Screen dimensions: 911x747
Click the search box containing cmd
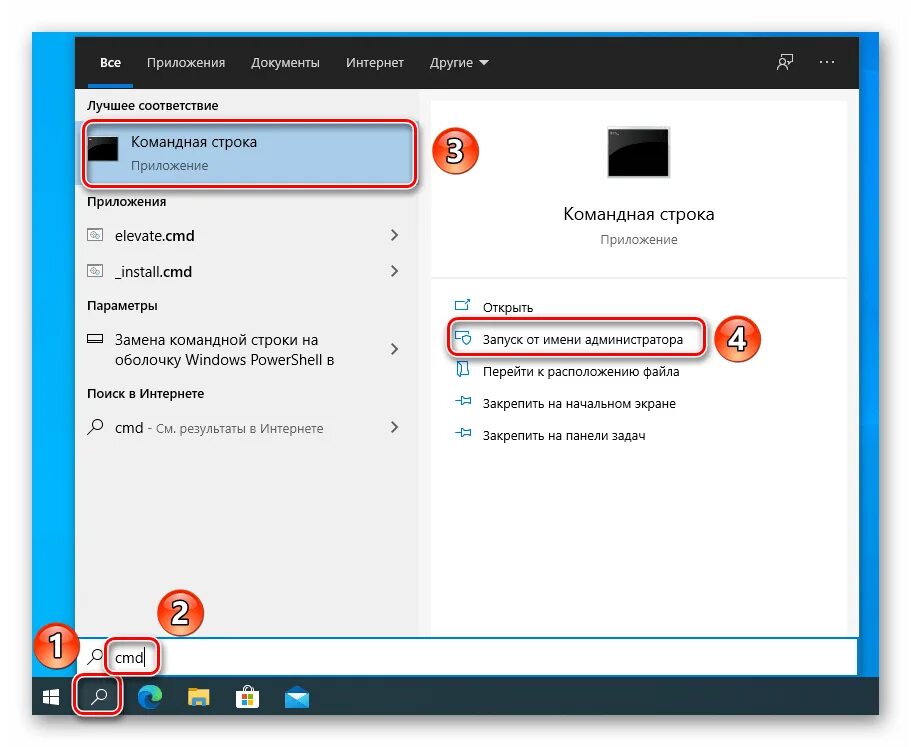[x=467, y=657]
